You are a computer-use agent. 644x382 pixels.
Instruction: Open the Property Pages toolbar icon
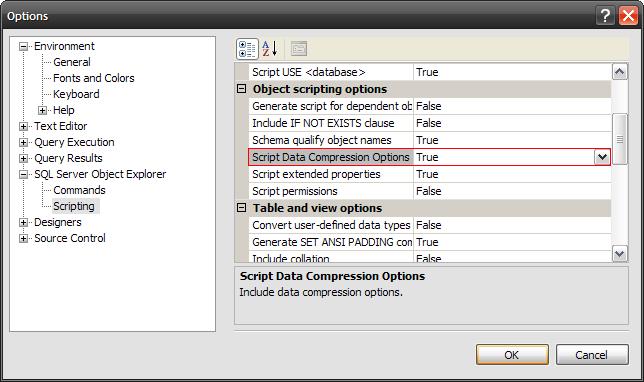(x=299, y=49)
